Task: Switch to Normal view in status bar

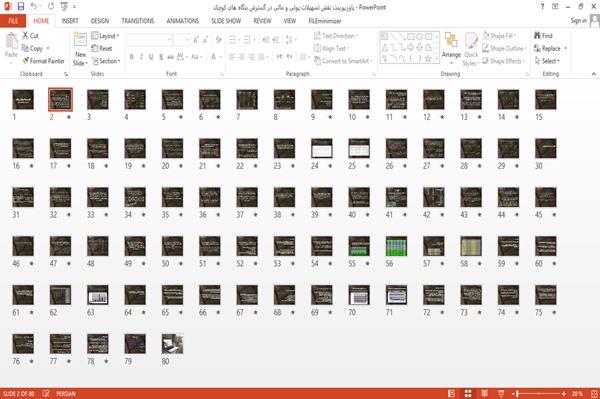Action: point(452,393)
